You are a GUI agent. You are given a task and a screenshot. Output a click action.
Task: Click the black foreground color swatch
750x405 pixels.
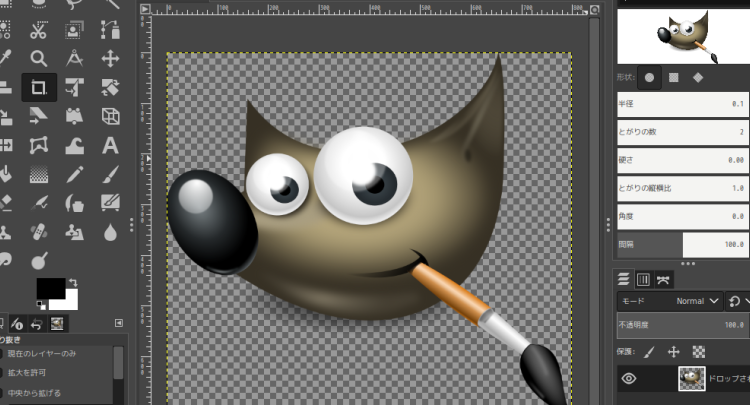(x=49, y=288)
